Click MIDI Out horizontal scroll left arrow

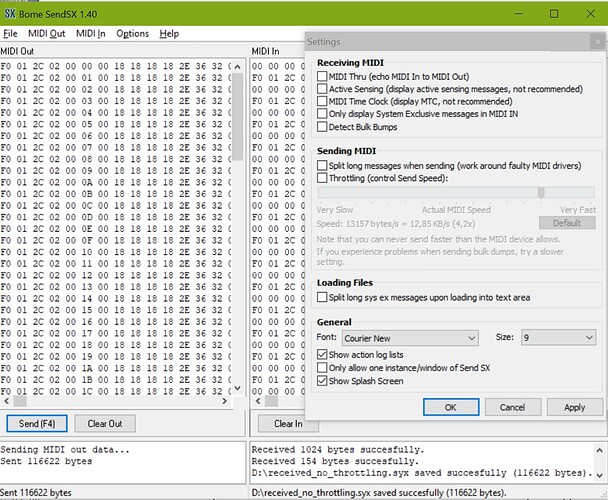pyautogui.click(x=6, y=401)
